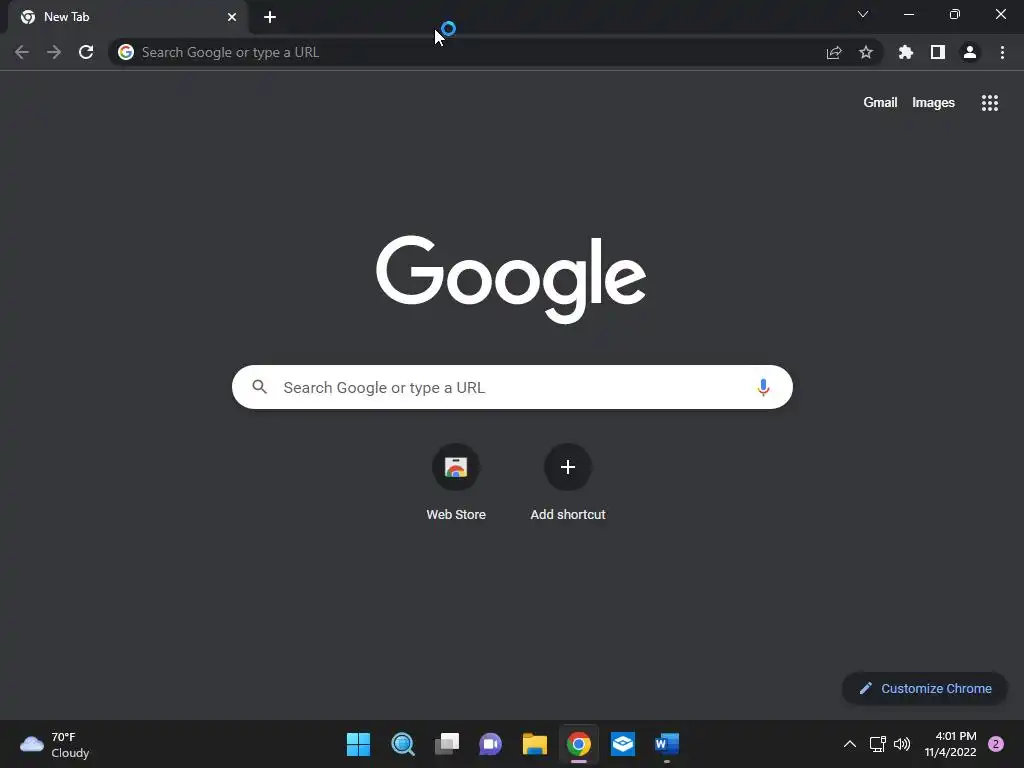The width and height of the screenshot is (1024, 768).
Task: Open Gmail link
Action: pos(880,103)
